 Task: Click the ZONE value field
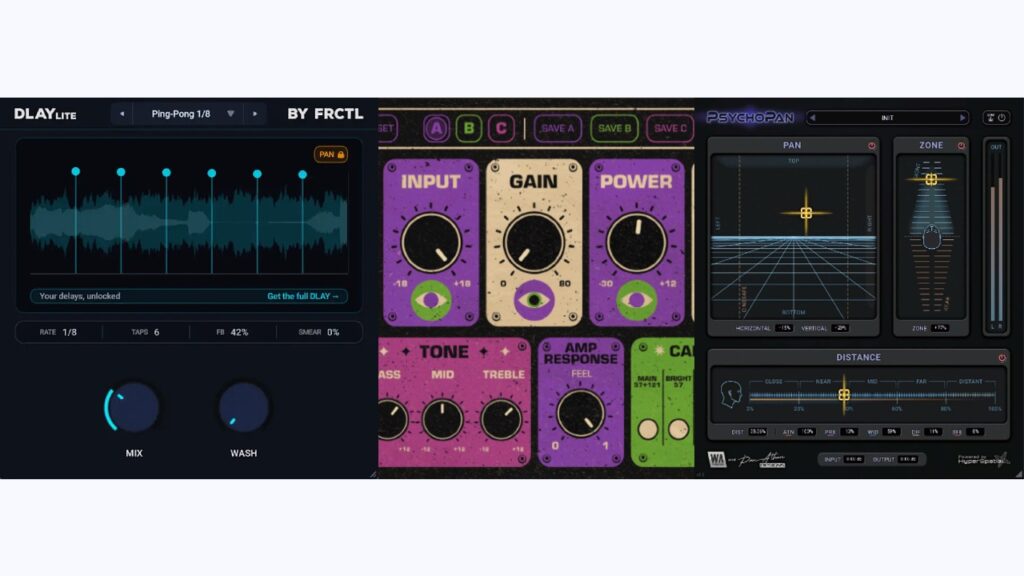pos(940,328)
